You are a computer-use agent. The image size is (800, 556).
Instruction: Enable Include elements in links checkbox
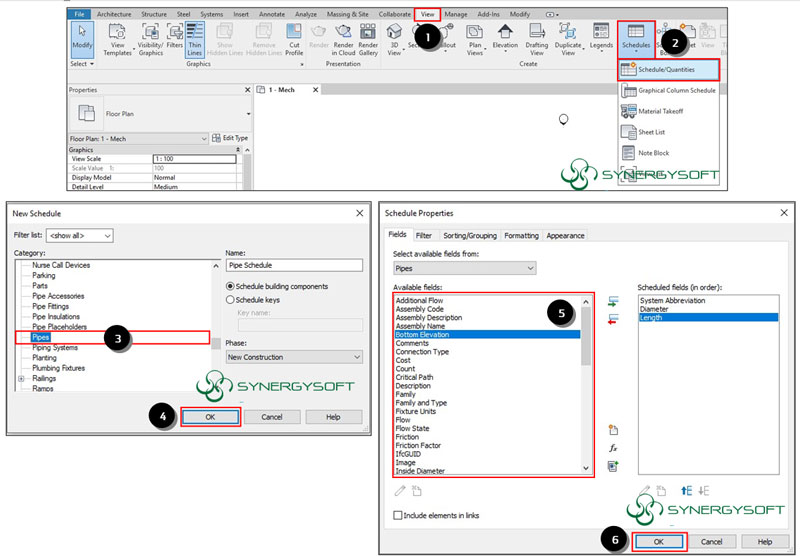point(398,515)
